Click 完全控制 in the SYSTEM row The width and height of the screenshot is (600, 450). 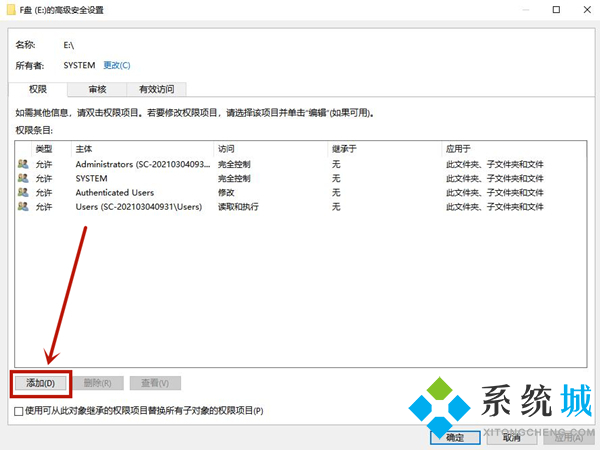click(x=234, y=178)
